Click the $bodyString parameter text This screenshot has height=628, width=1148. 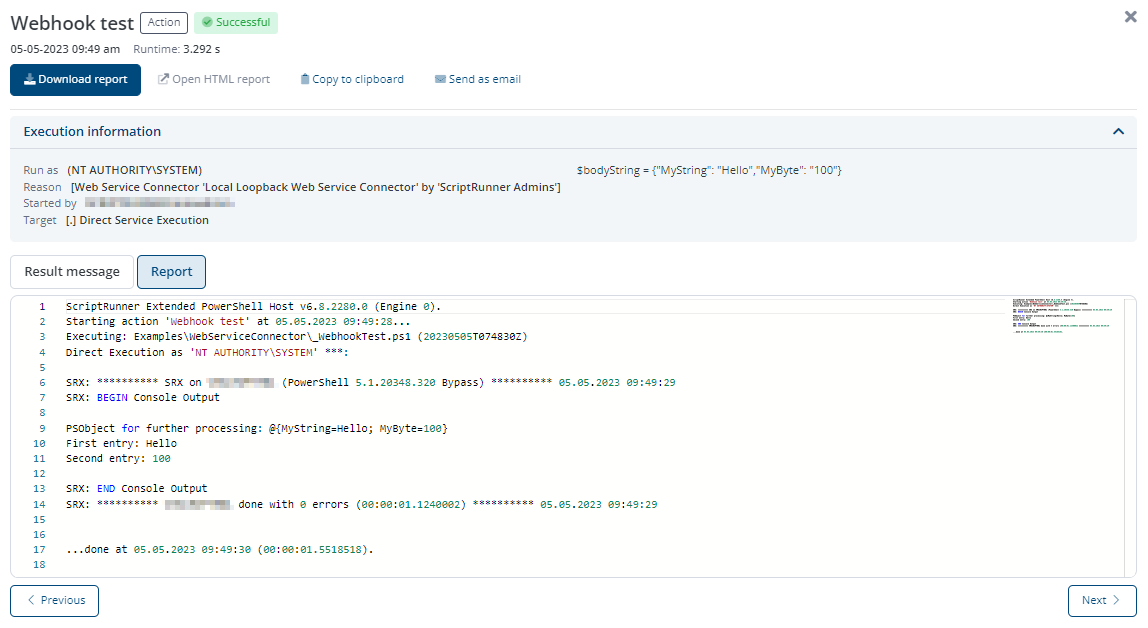pyautogui.click(x=709, y=170)
